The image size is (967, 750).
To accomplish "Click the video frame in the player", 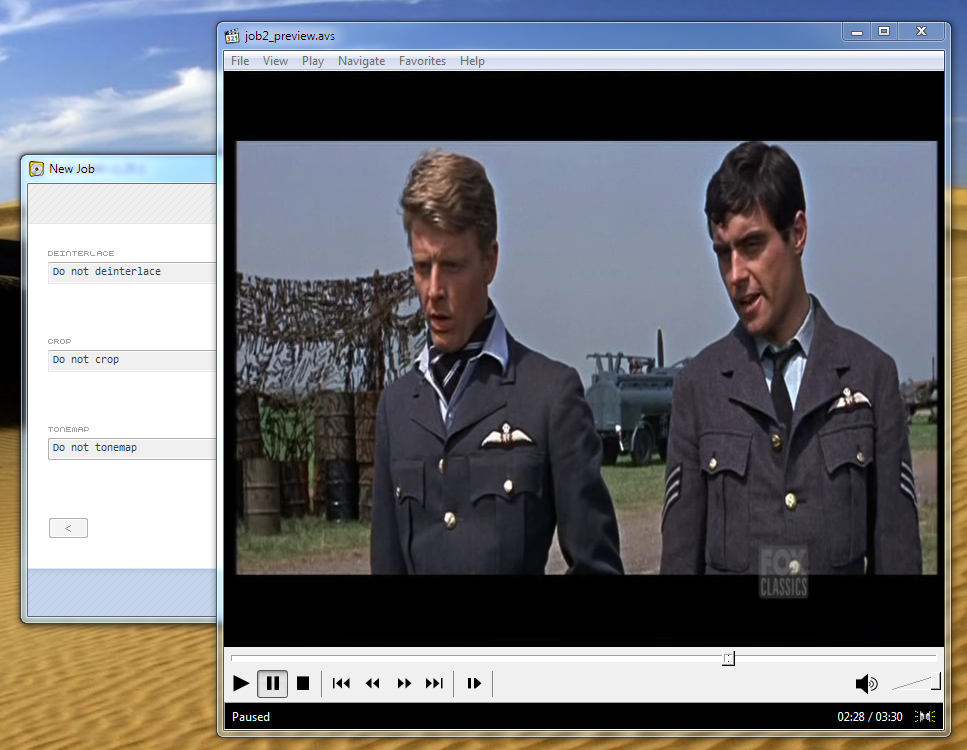I will click(x=586, y=358).
